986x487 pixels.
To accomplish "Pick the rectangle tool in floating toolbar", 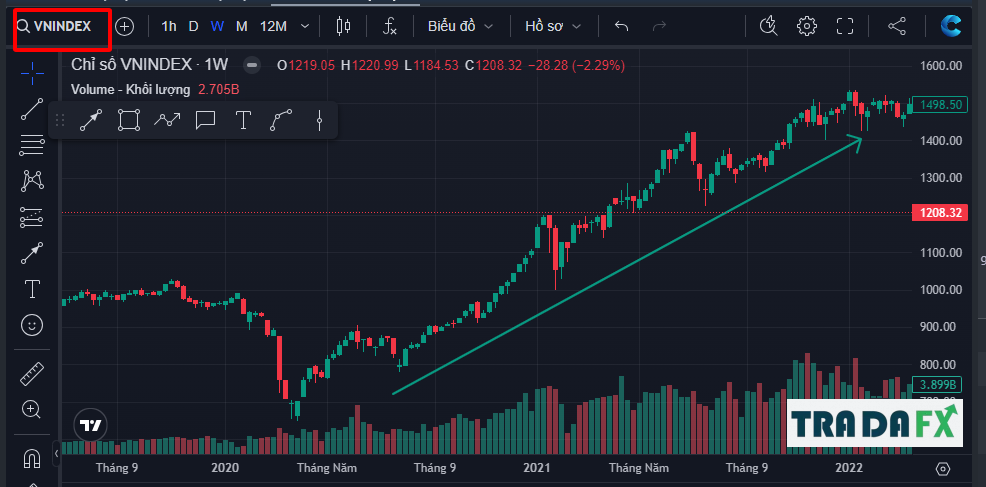I will (x=129, y=120).
